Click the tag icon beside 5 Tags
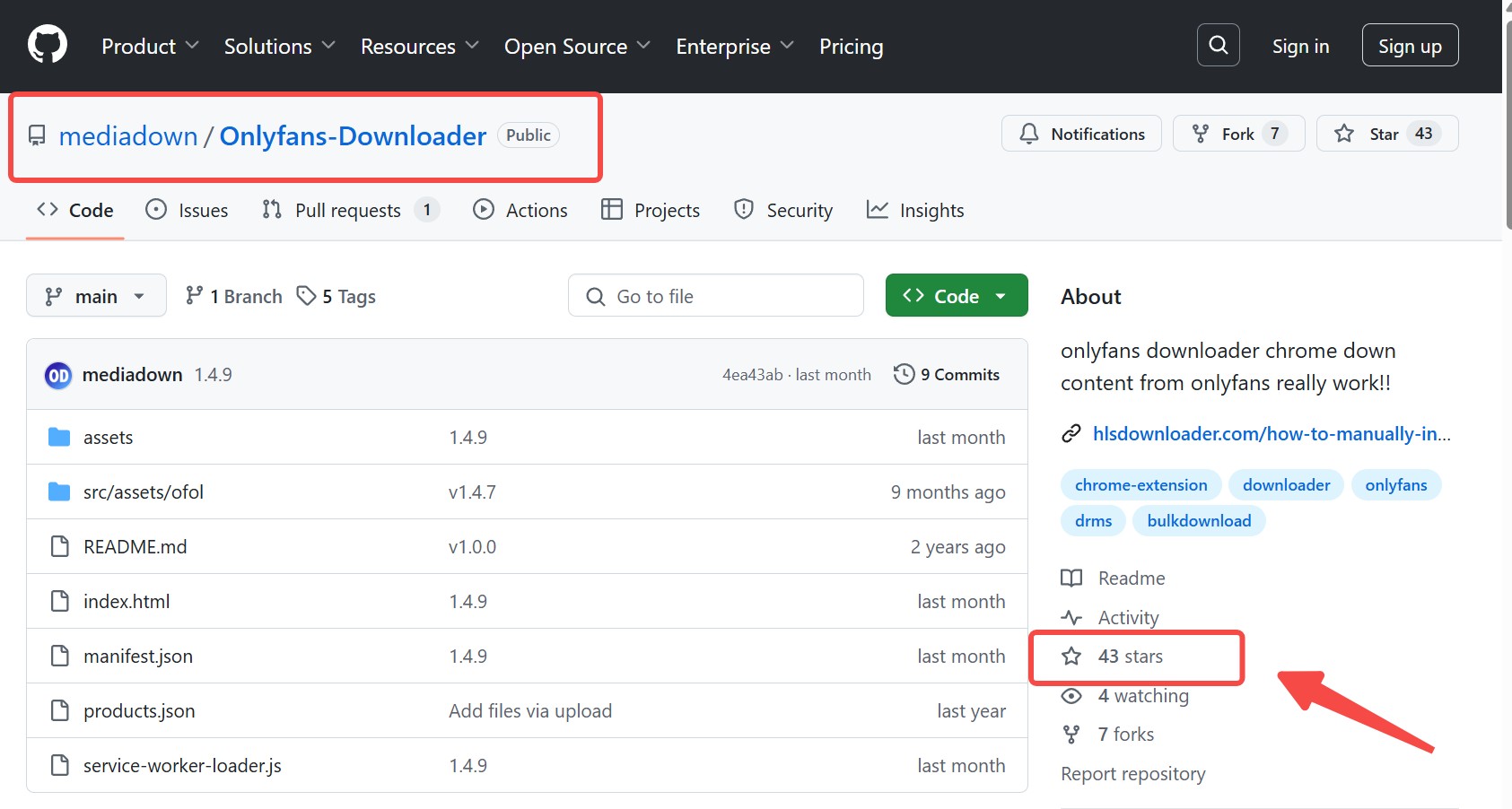 tap(306, 295)
